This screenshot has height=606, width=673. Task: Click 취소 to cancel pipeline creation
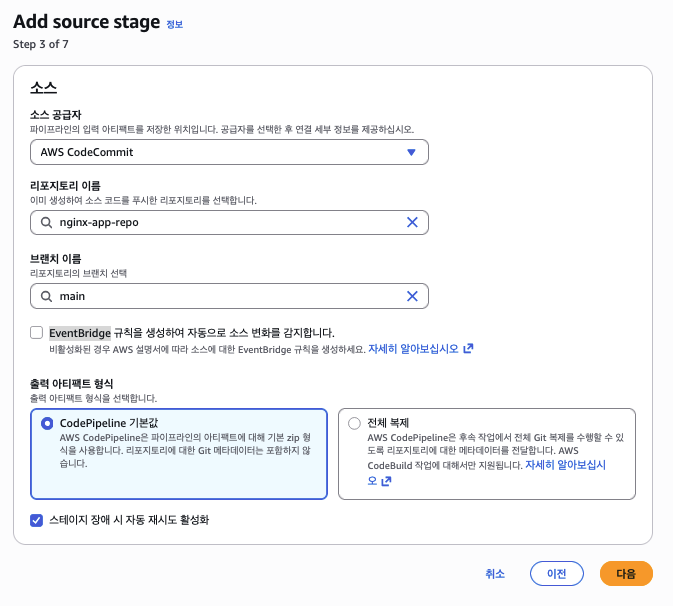coord(495,573)
